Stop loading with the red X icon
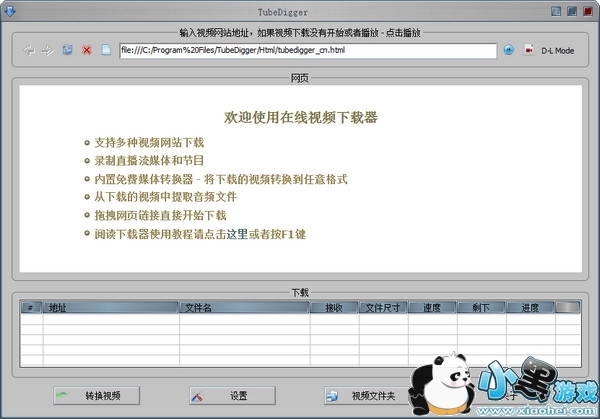The height and width of the screenshot is (419, 600). pyautogui.click(x=87, y=50)
